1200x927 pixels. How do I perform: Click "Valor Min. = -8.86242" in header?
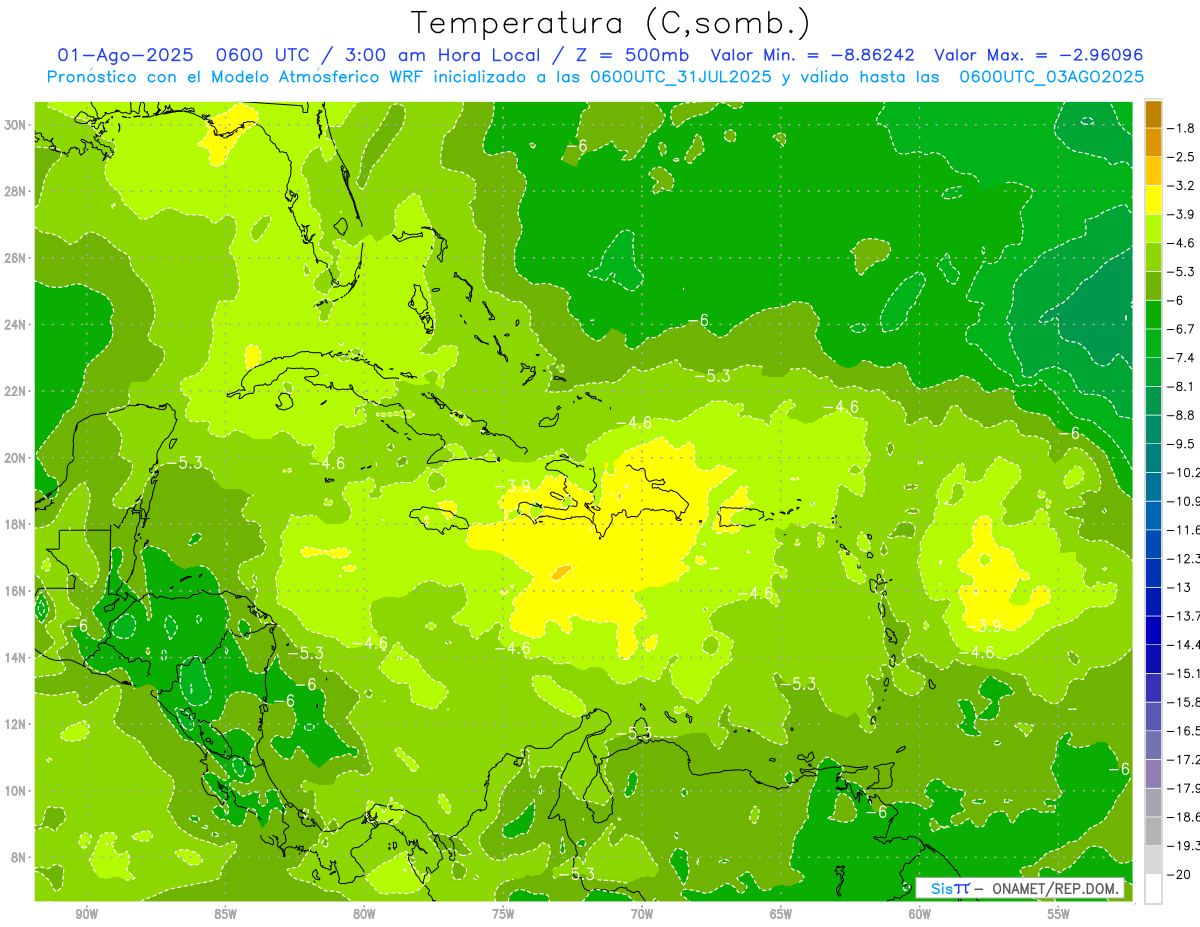(812, 55)
